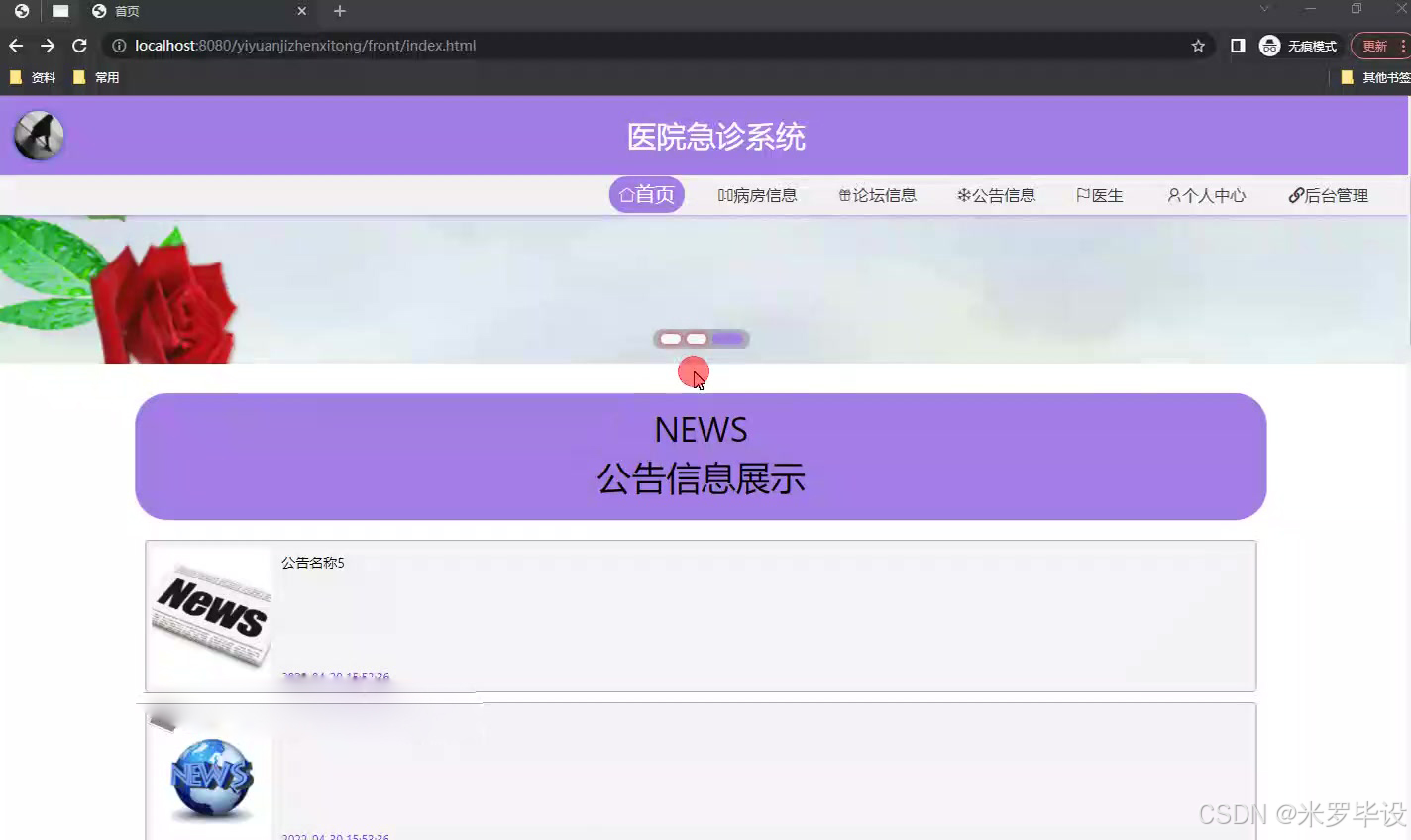Open 个人中心 using the person icon

1175,195
